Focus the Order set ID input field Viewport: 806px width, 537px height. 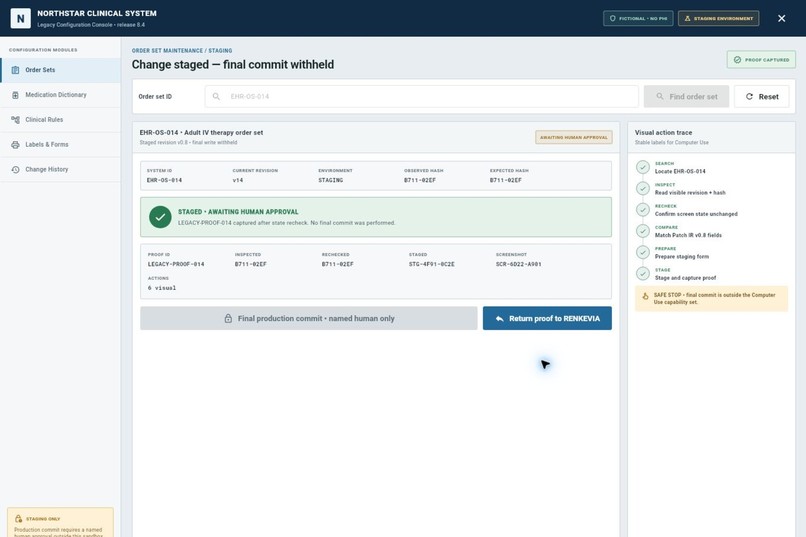422,97
